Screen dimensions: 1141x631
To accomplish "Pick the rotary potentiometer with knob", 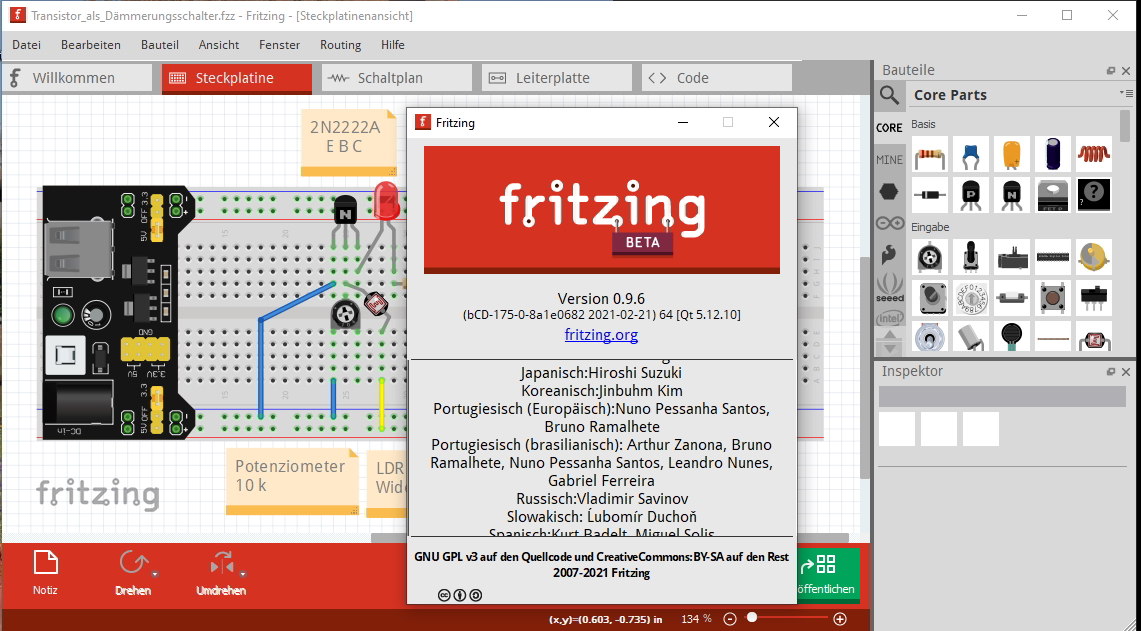I will tap(971, 257).
